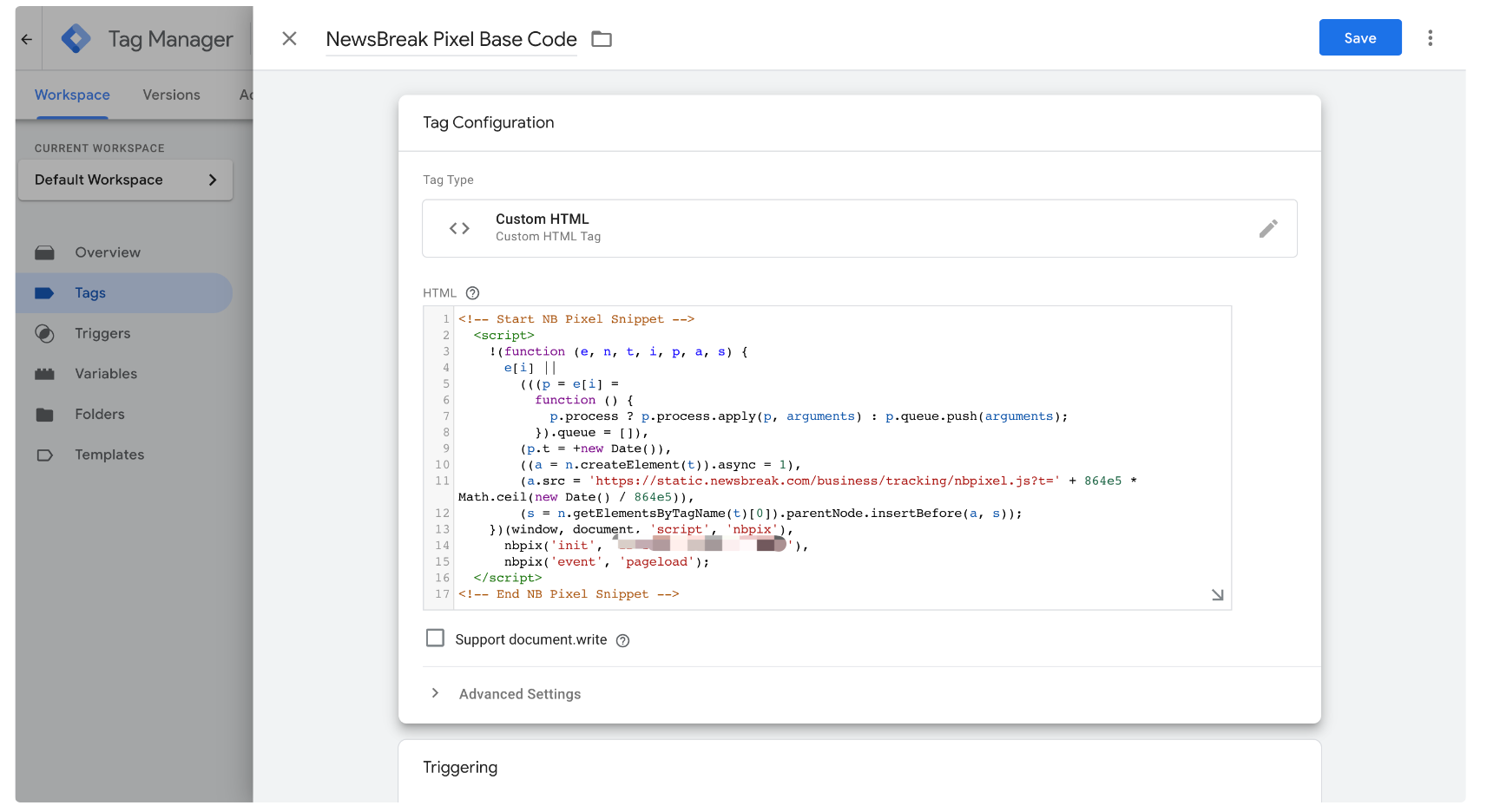Click the tag name NewsBreak Pixel Base Code

[x=451, y=39]
